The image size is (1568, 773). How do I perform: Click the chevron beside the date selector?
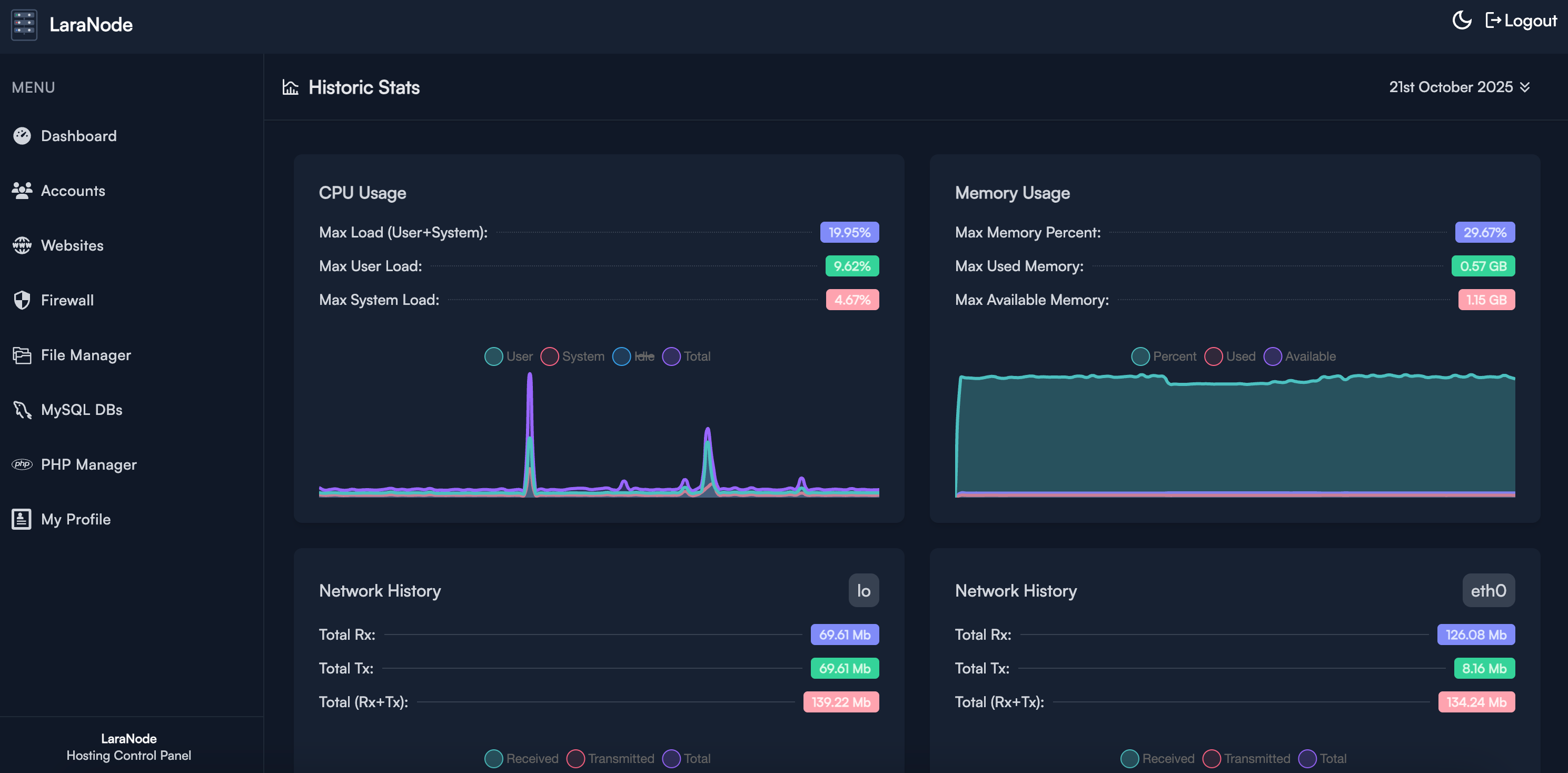(x=1525, y=87)
